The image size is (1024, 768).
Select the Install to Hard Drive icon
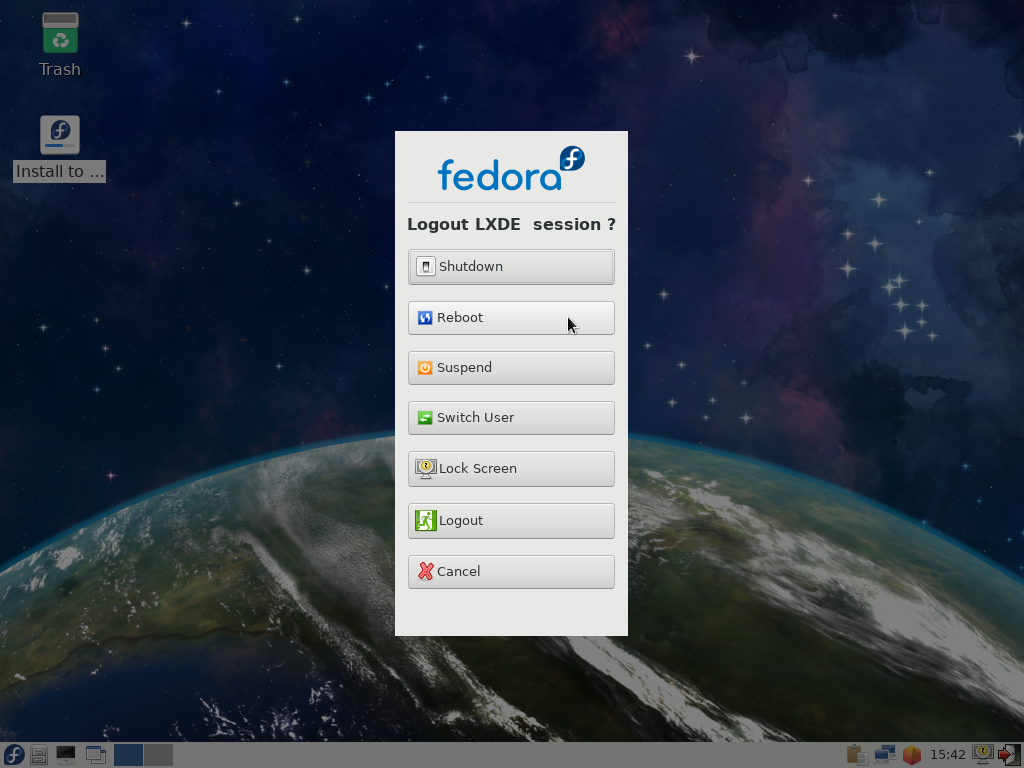coord(59,148)
